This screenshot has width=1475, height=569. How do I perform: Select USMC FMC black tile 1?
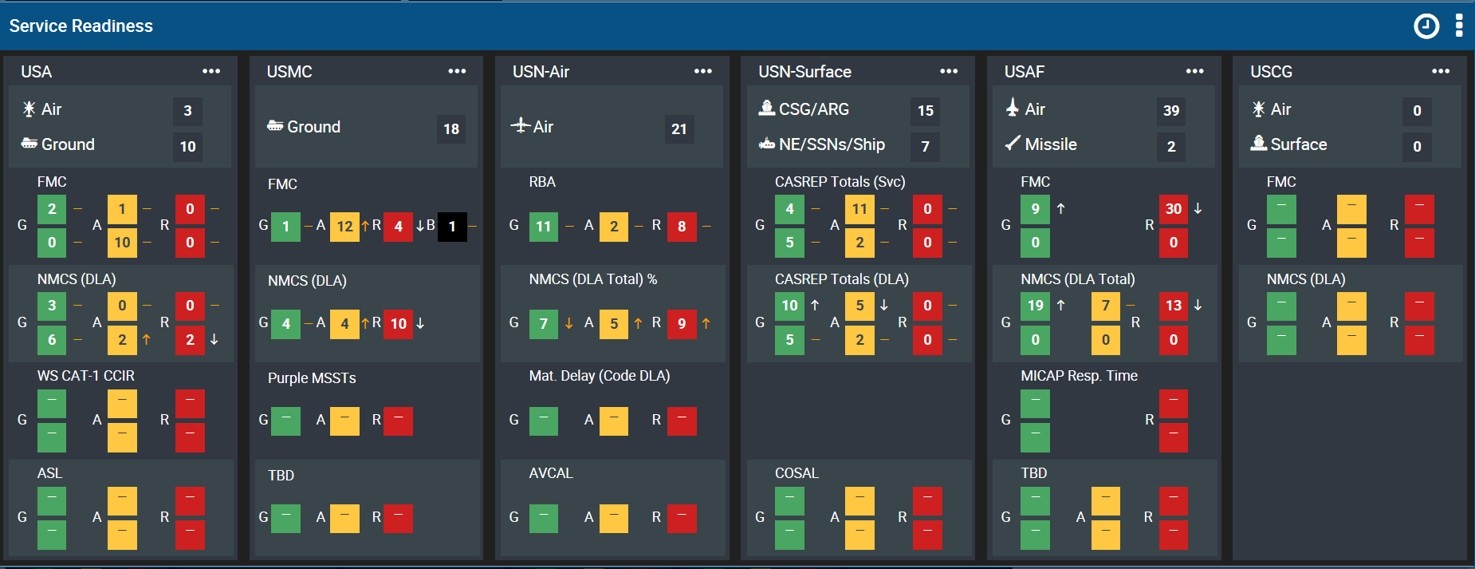point(452,226)
